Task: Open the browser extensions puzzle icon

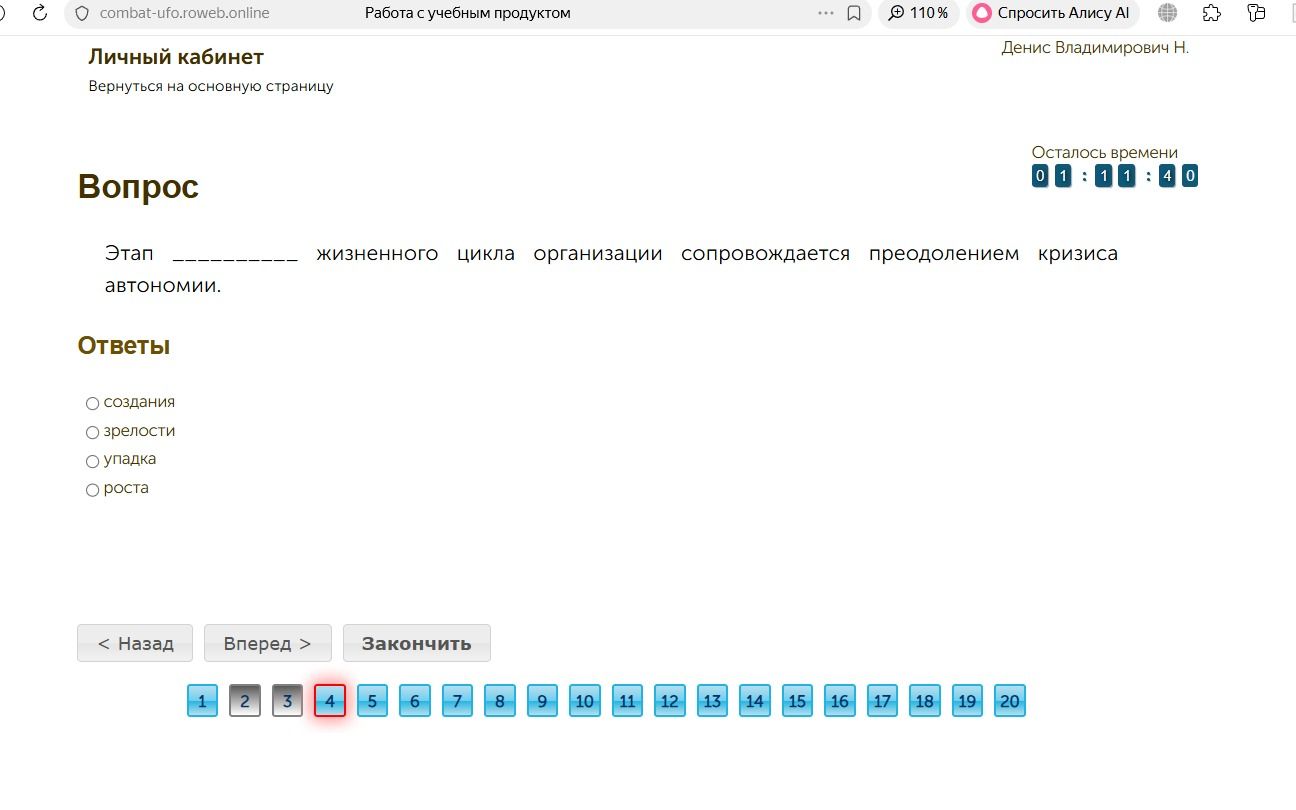Action: pyautogui.click(x=1212, y=13)
